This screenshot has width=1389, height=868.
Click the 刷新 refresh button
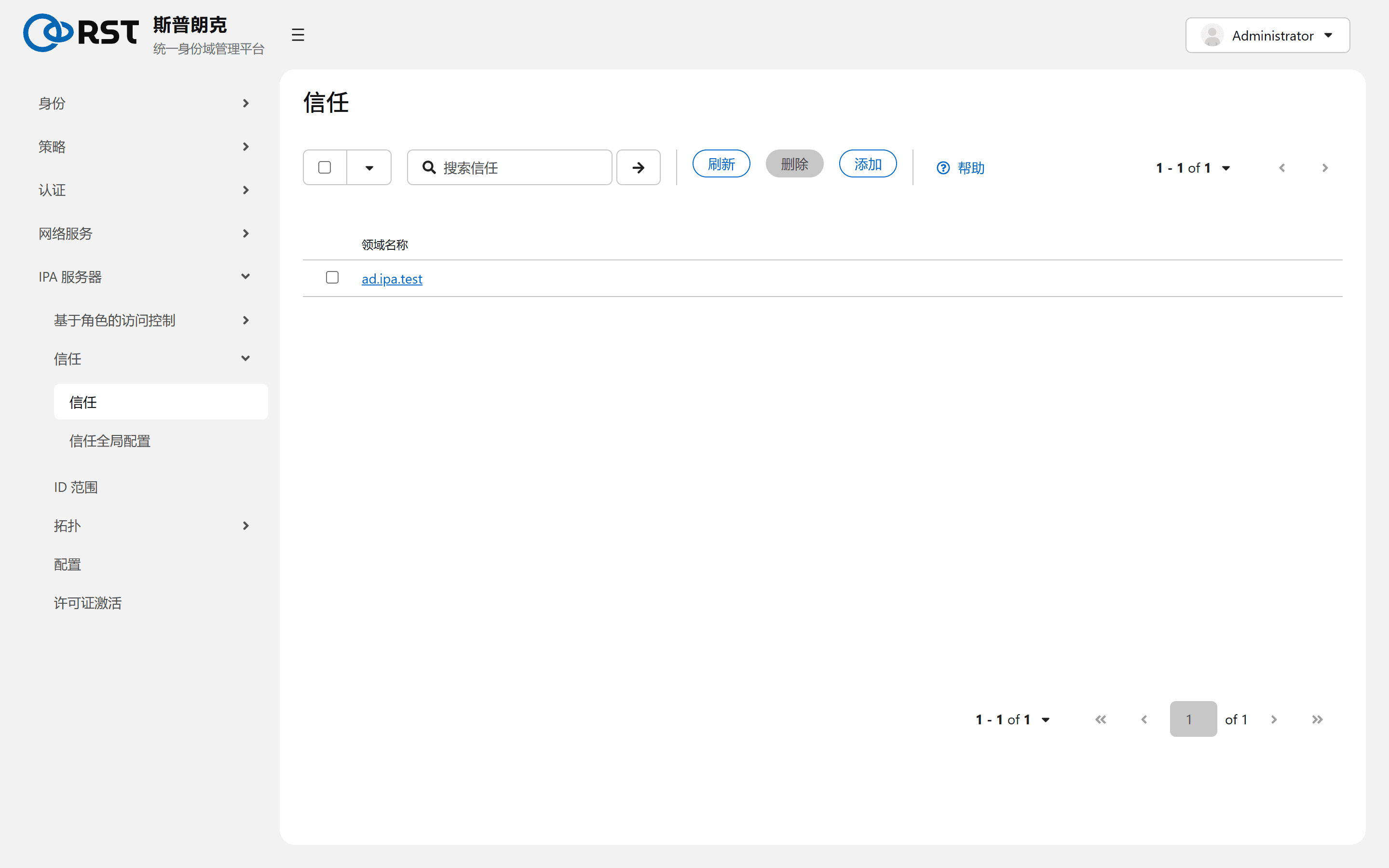(721, 164)
